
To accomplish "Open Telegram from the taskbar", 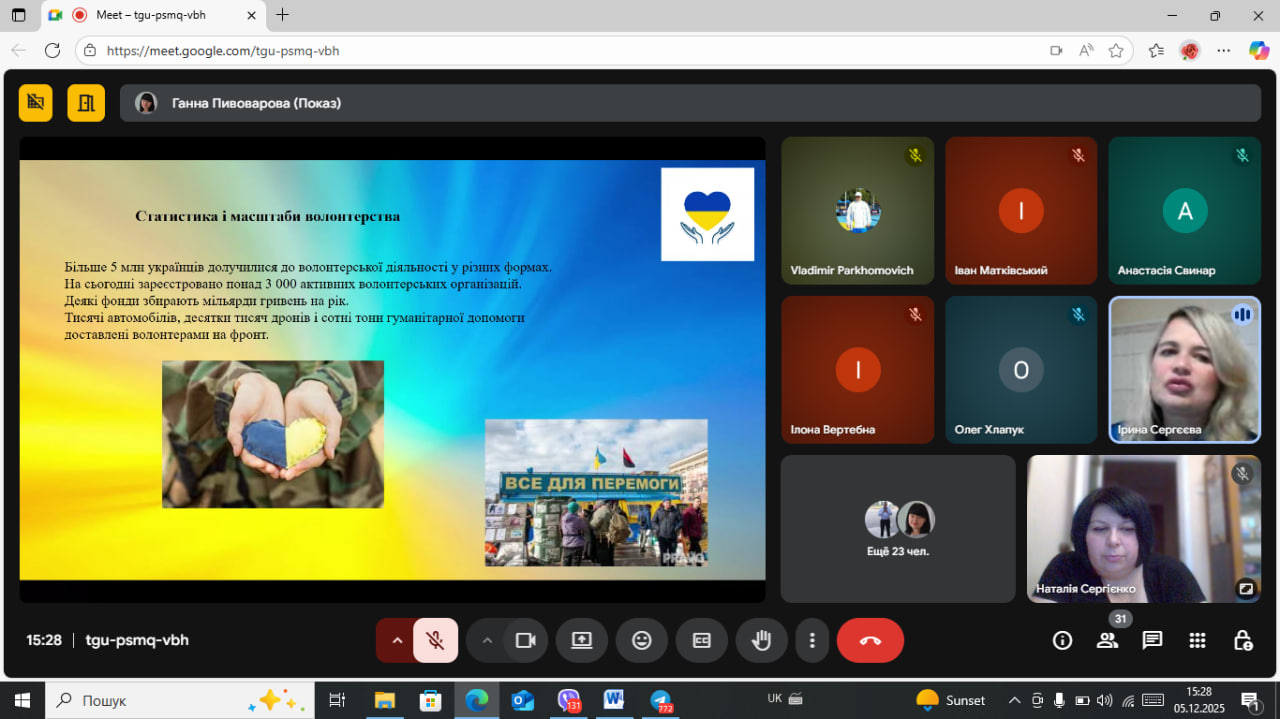I will point(660,700).
